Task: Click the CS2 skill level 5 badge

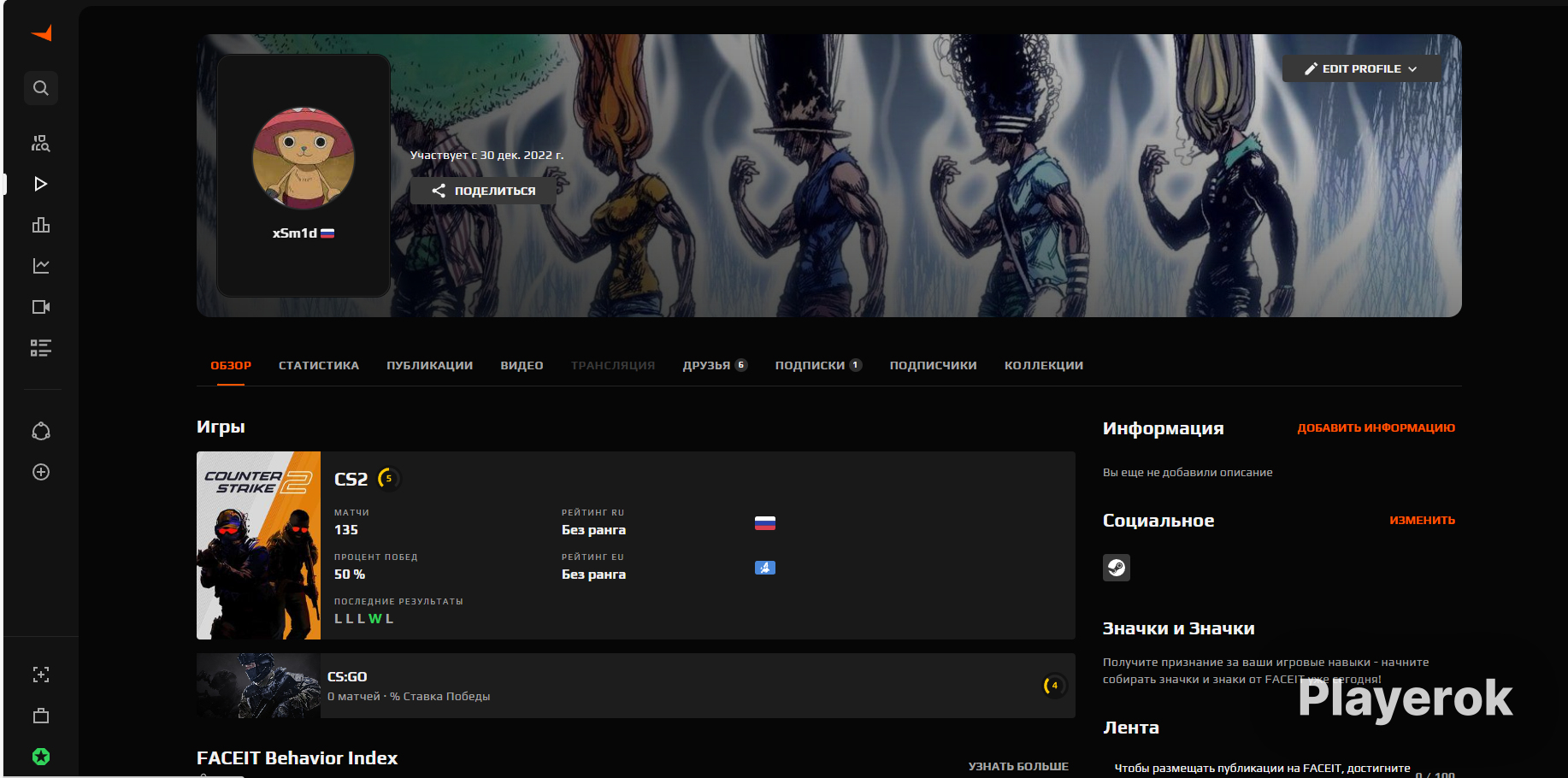Action: [x=387, y=478]
